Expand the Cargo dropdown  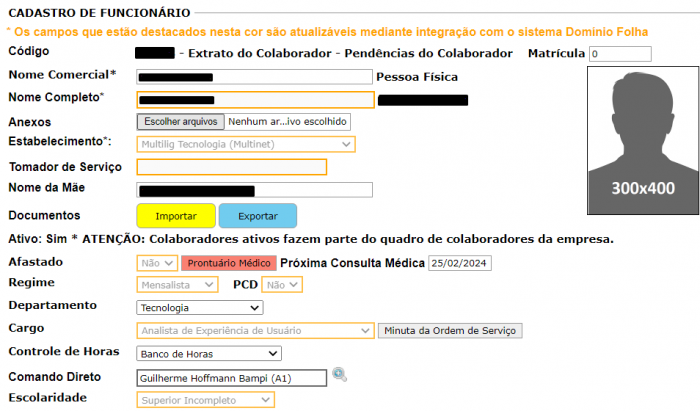254,330
